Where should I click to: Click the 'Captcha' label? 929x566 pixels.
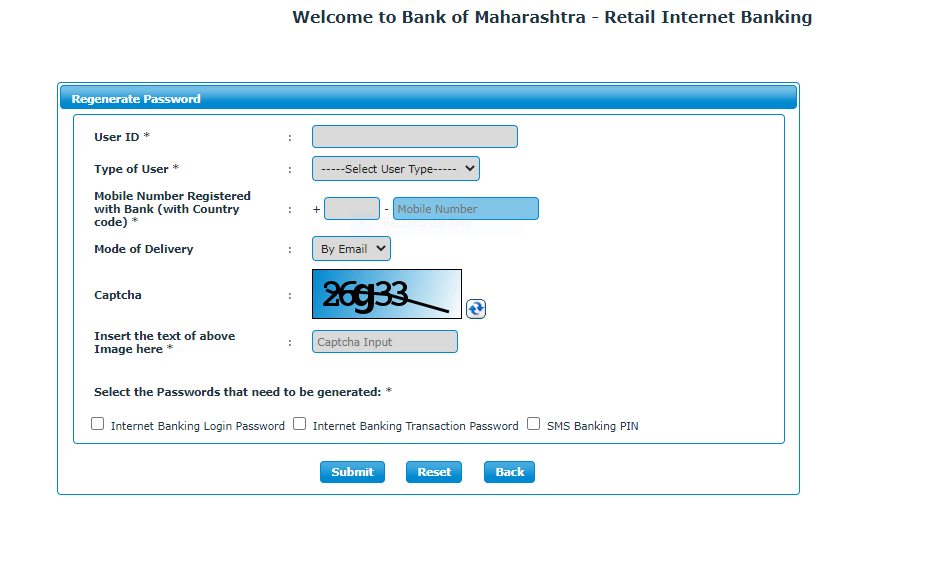pos(118,295)
